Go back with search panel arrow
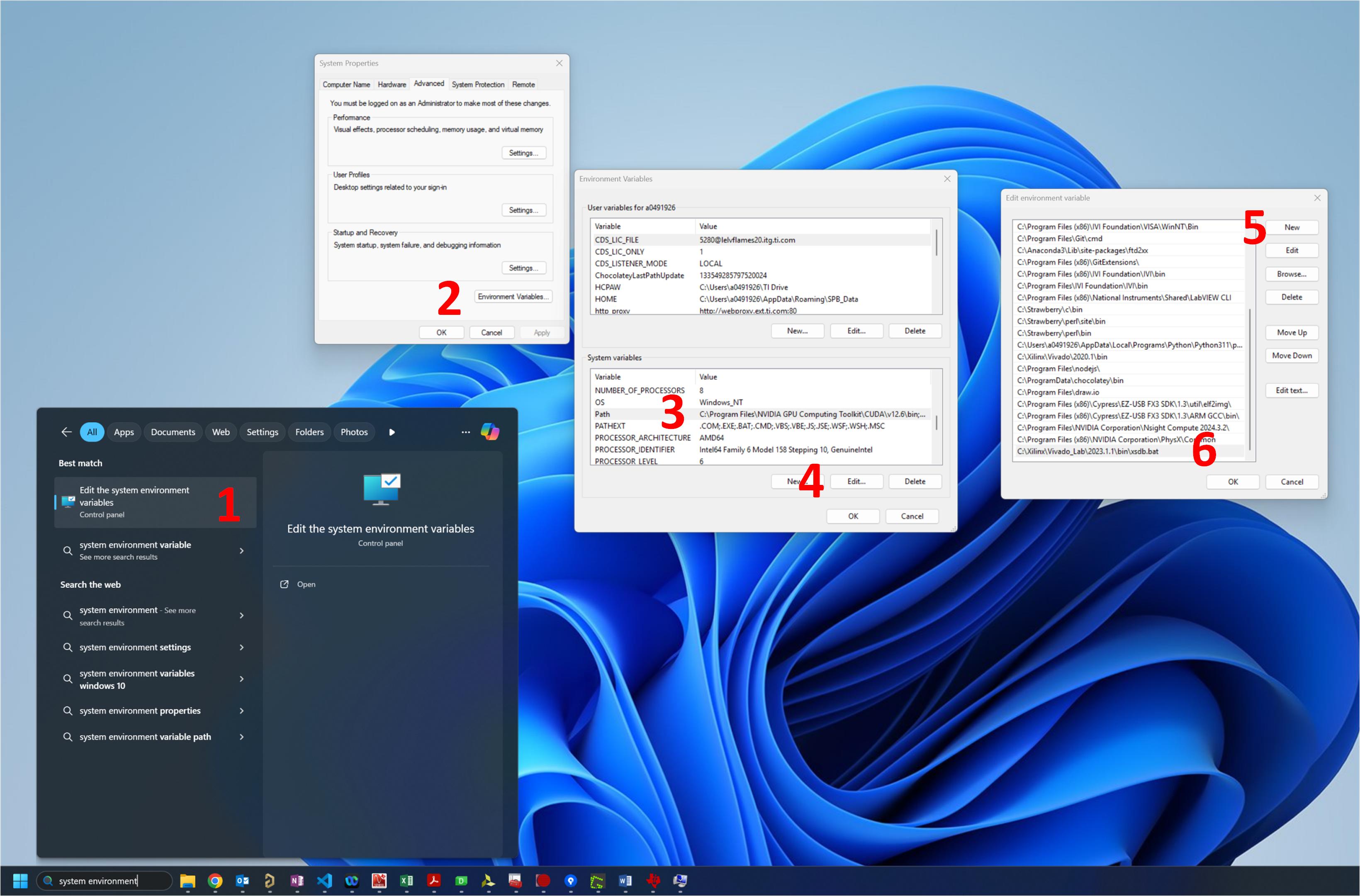The height and width of the screenshot is (896, 1360). tap(66, 432)
